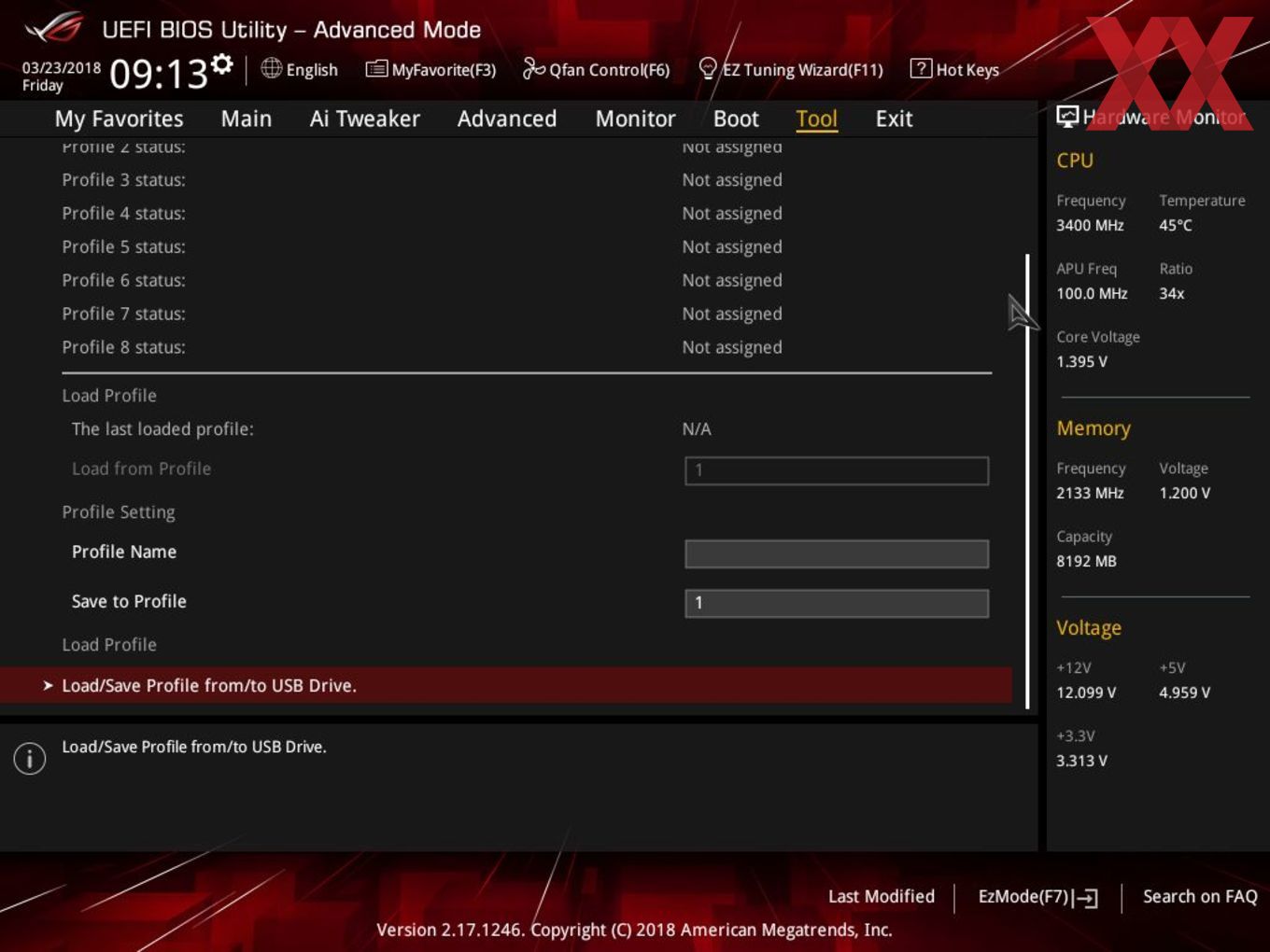Go to the Advanced tab
Screen dimensions: 1270x952
(x=507, y=119)
